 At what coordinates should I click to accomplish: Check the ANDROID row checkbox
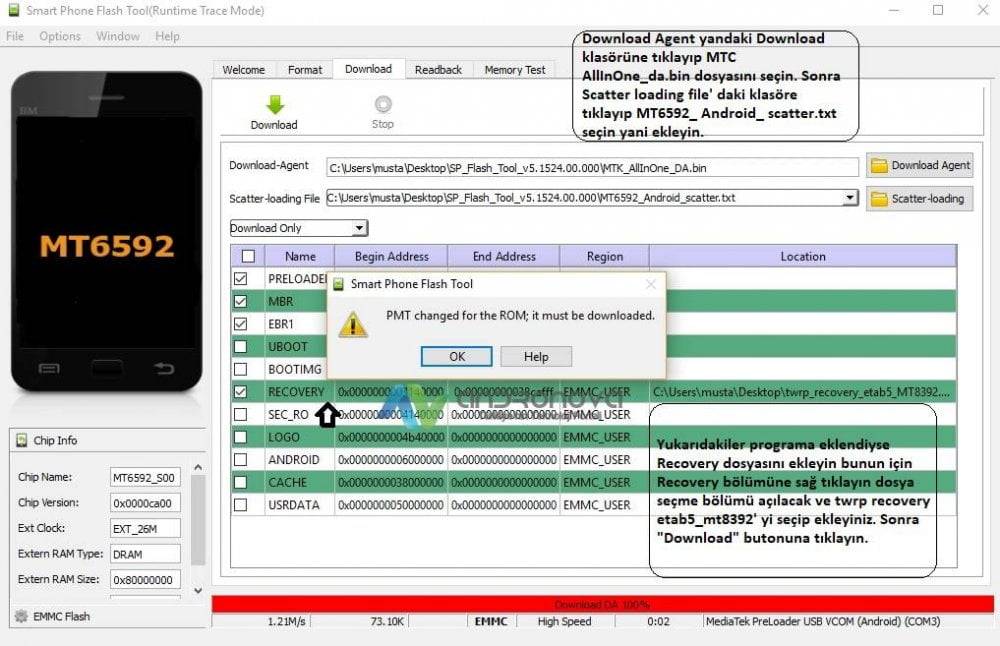(x=240, y=460)
